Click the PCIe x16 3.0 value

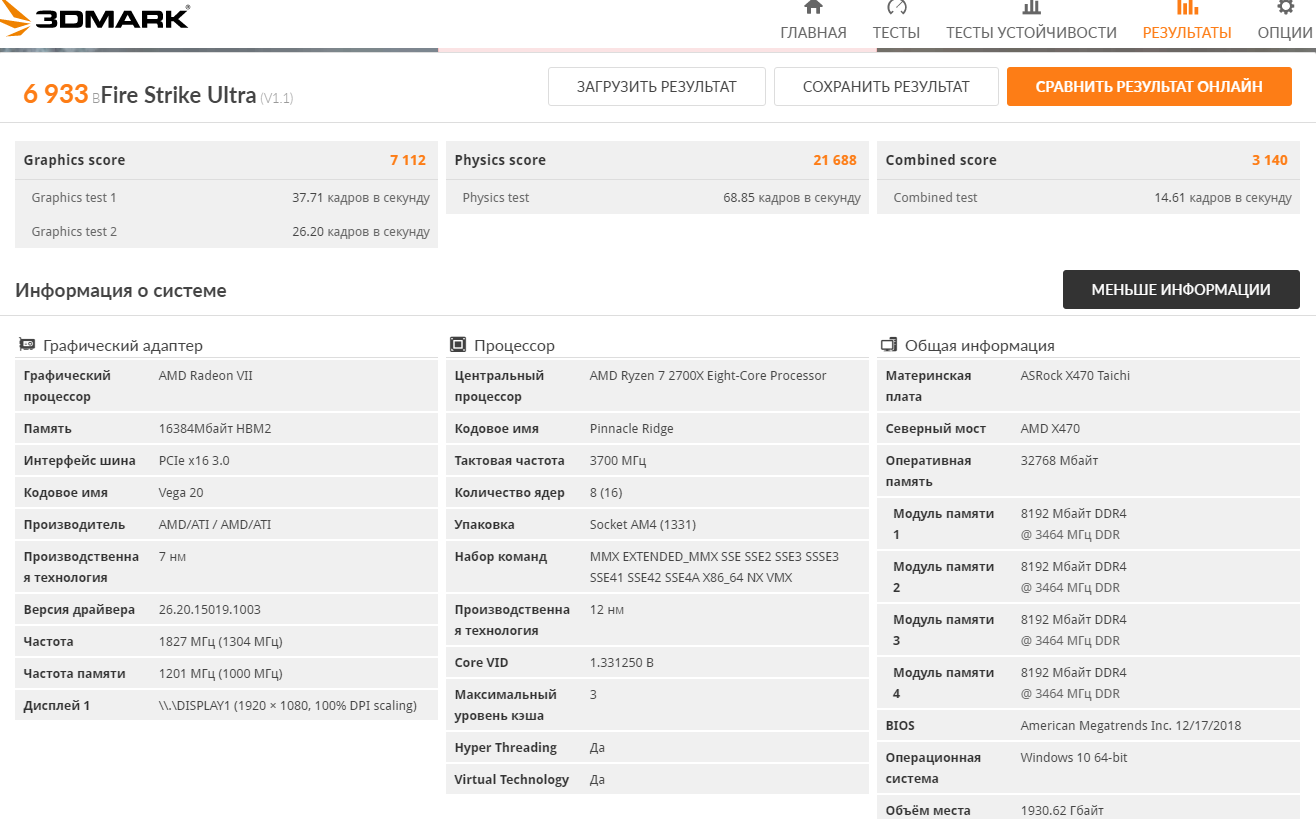194,461
